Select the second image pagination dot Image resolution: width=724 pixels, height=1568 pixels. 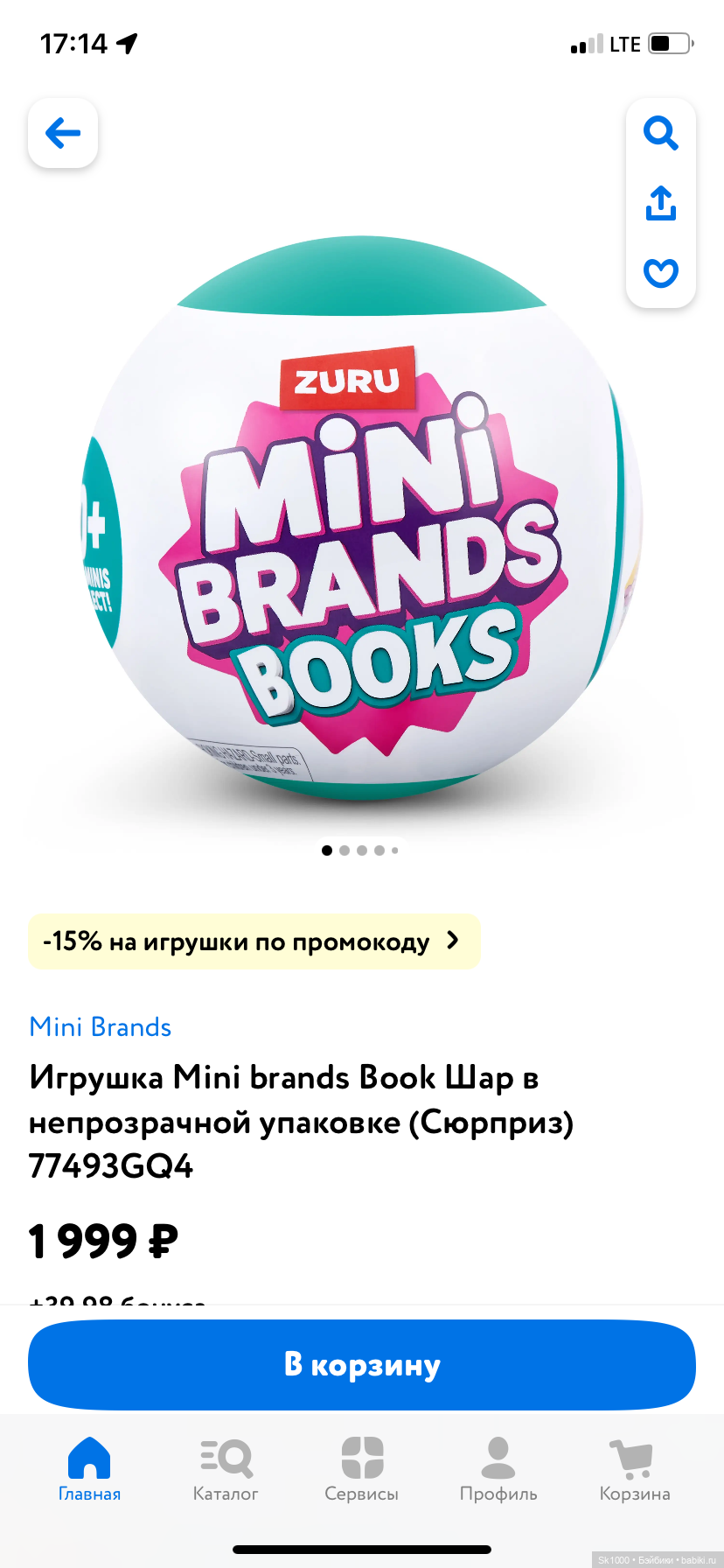[x=345, y=850]
